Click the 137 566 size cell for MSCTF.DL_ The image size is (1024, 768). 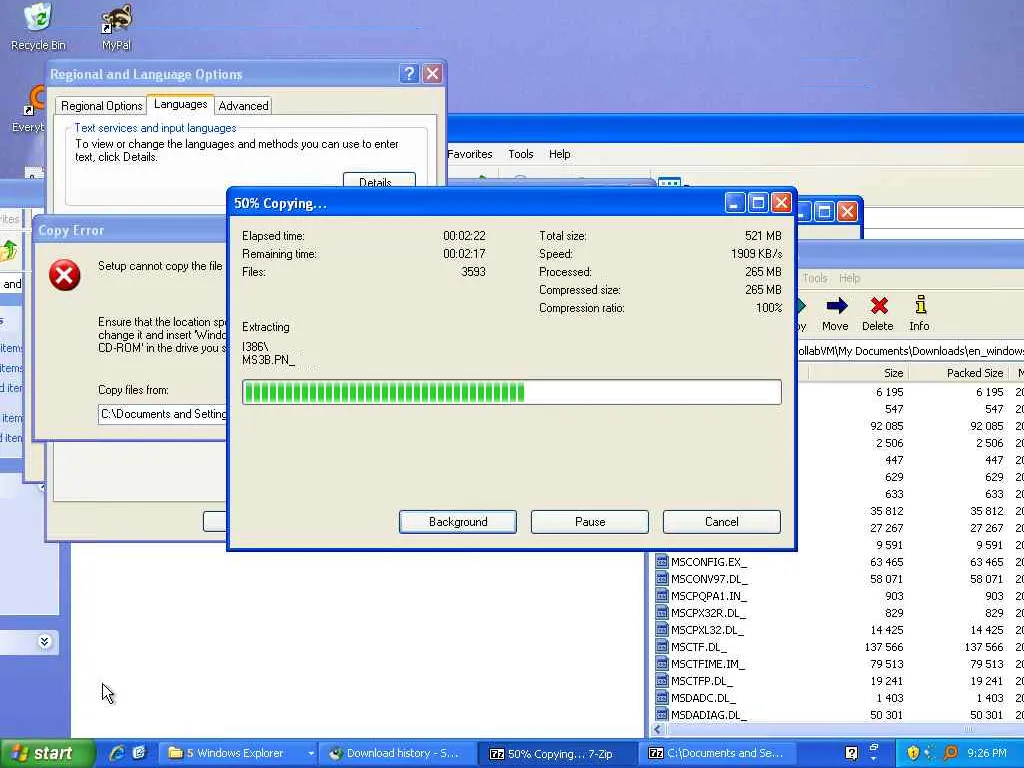click(884, 647)
